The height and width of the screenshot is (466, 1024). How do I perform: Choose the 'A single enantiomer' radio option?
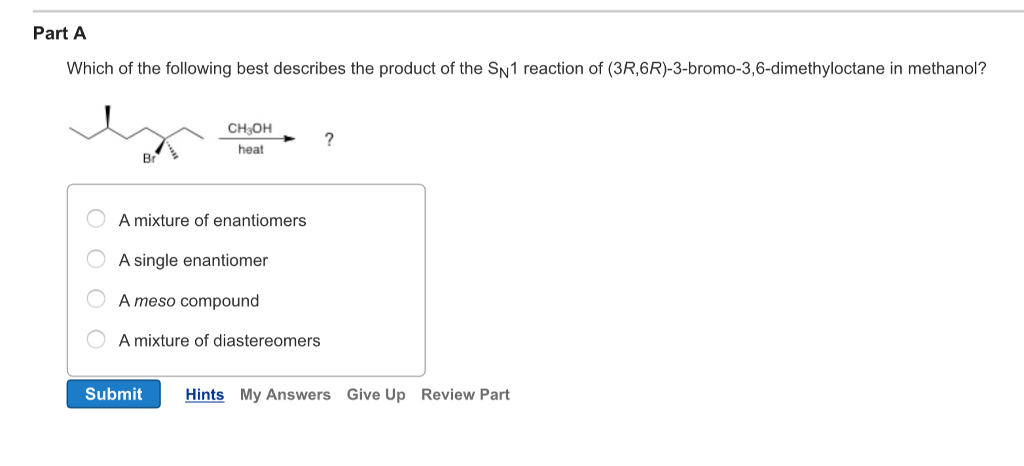[96, 260]
